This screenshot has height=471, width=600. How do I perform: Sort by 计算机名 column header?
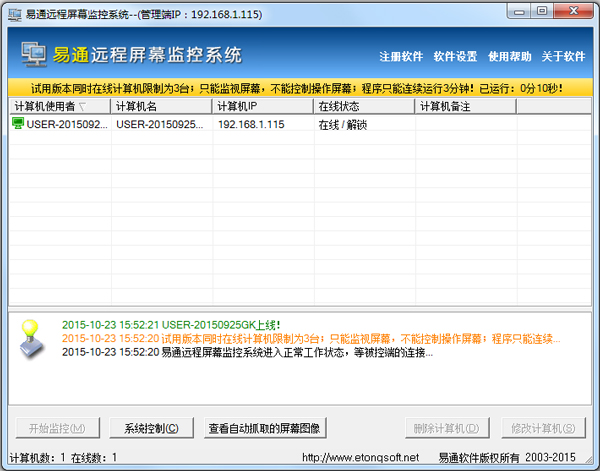tap(160, 105)
